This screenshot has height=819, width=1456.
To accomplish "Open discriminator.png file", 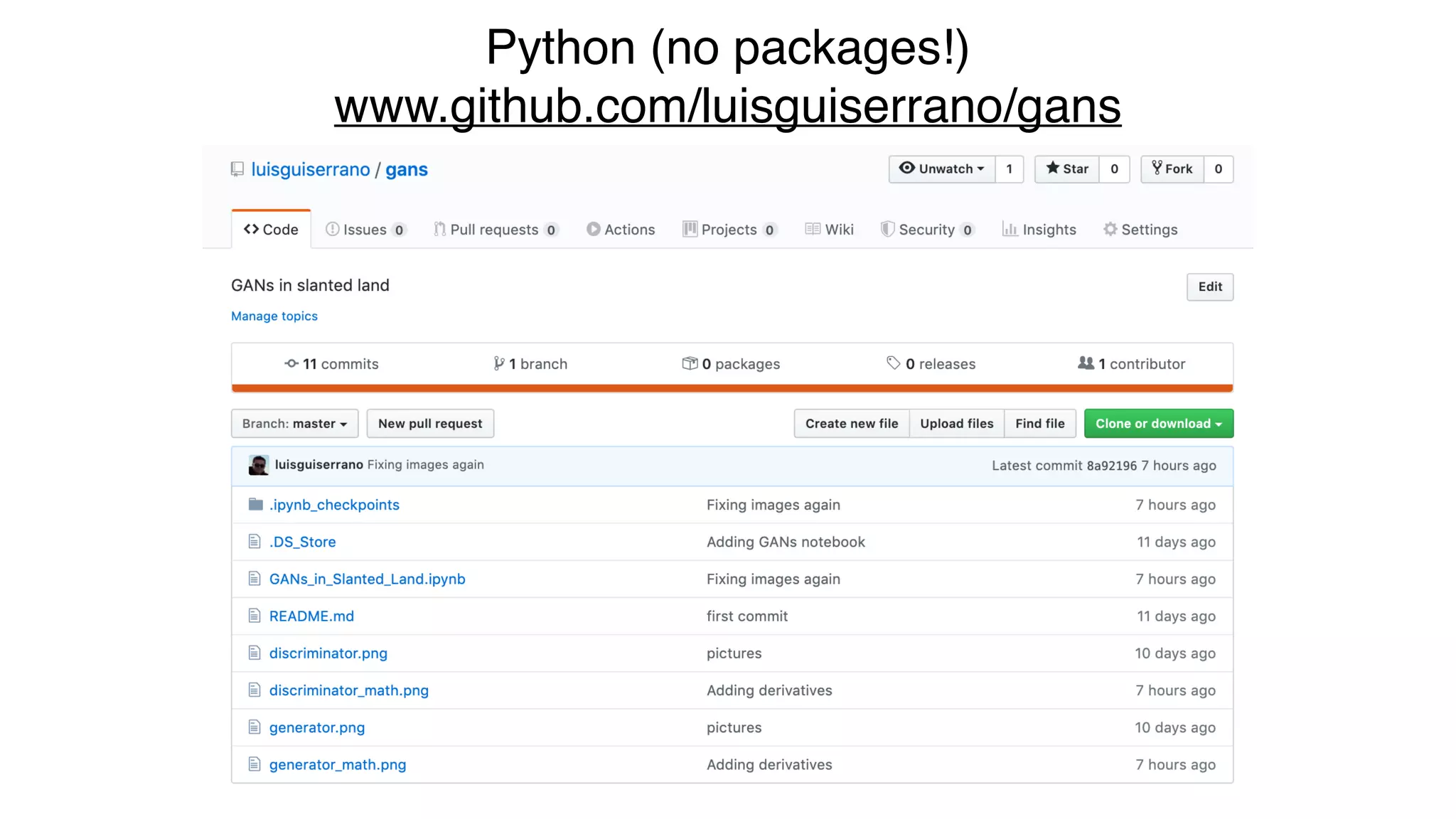I will point(328,653).
